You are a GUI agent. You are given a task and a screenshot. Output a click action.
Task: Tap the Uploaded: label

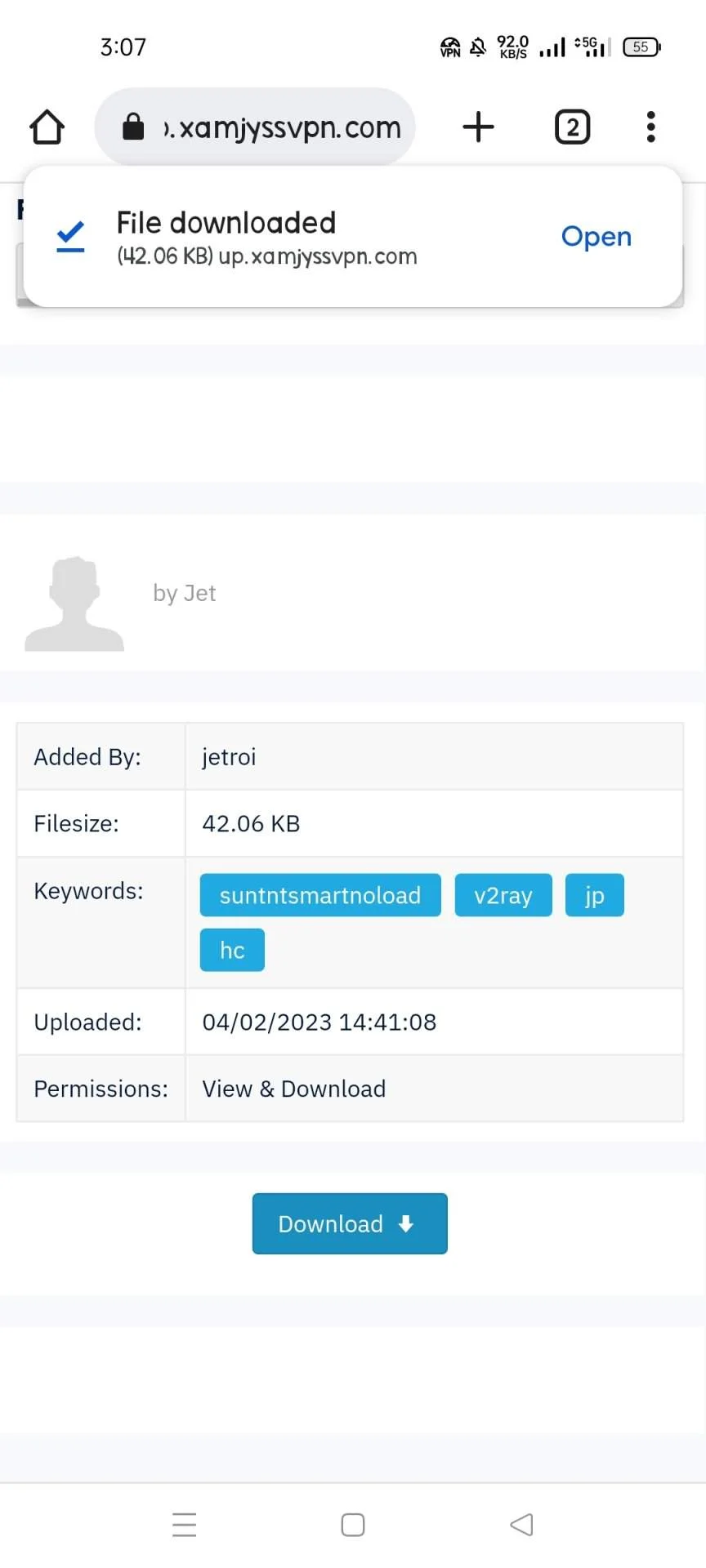pyautogui.click(x=87, y=1022)
